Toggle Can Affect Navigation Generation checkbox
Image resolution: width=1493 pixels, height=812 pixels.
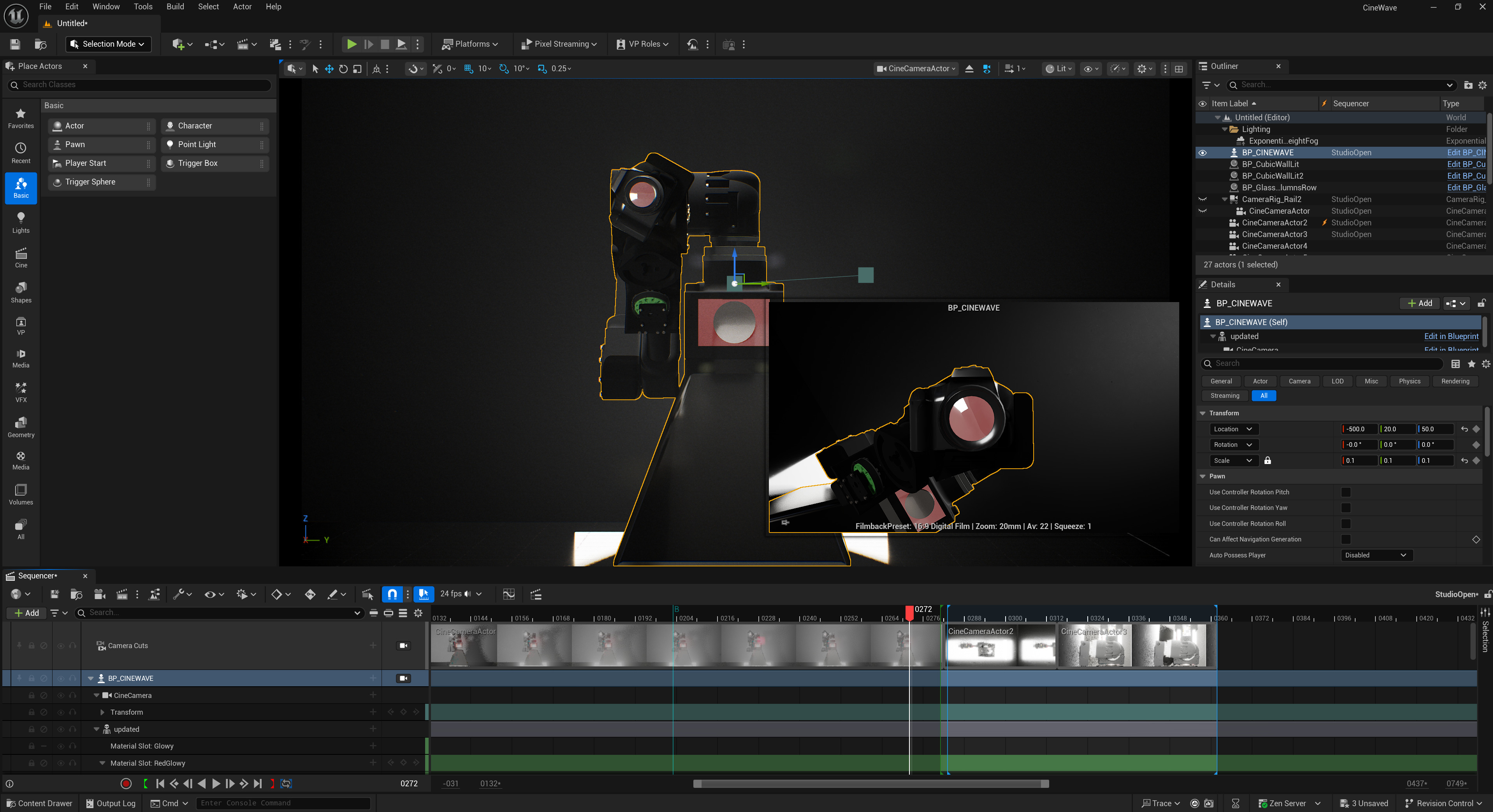coord(1346,540)
